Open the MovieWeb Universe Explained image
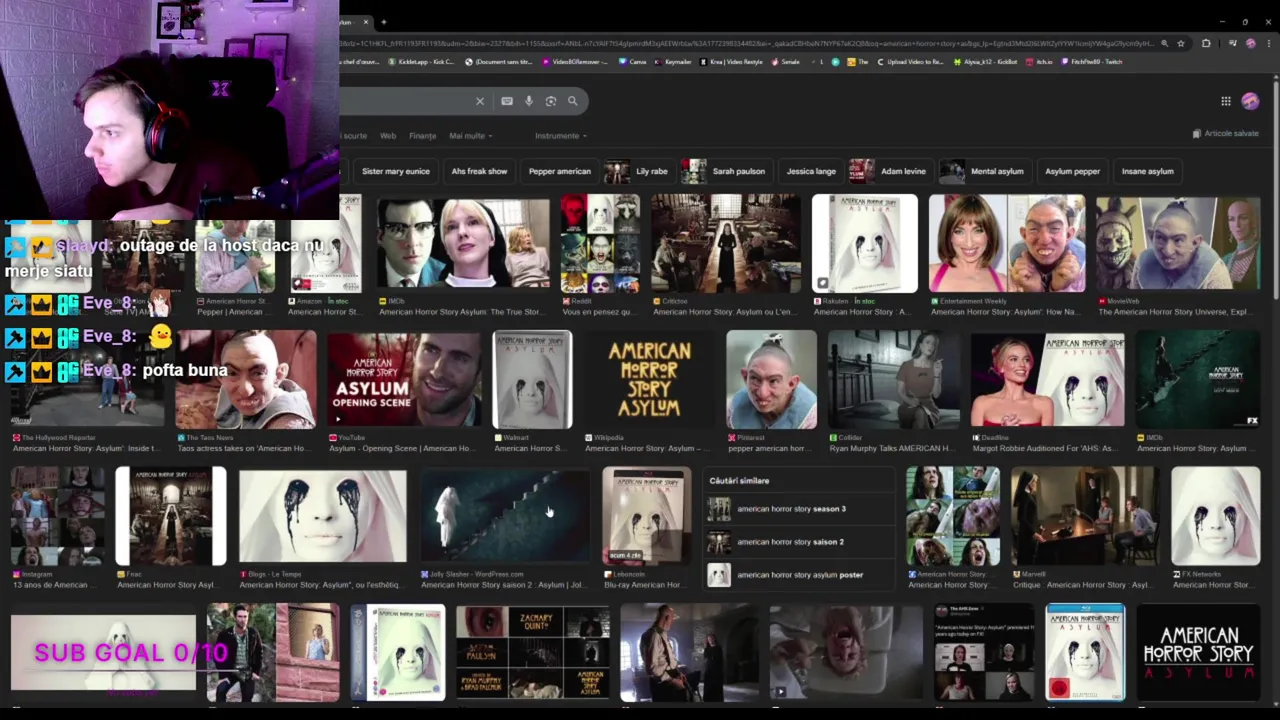 pyautogui.click(x=1178, y=244)
